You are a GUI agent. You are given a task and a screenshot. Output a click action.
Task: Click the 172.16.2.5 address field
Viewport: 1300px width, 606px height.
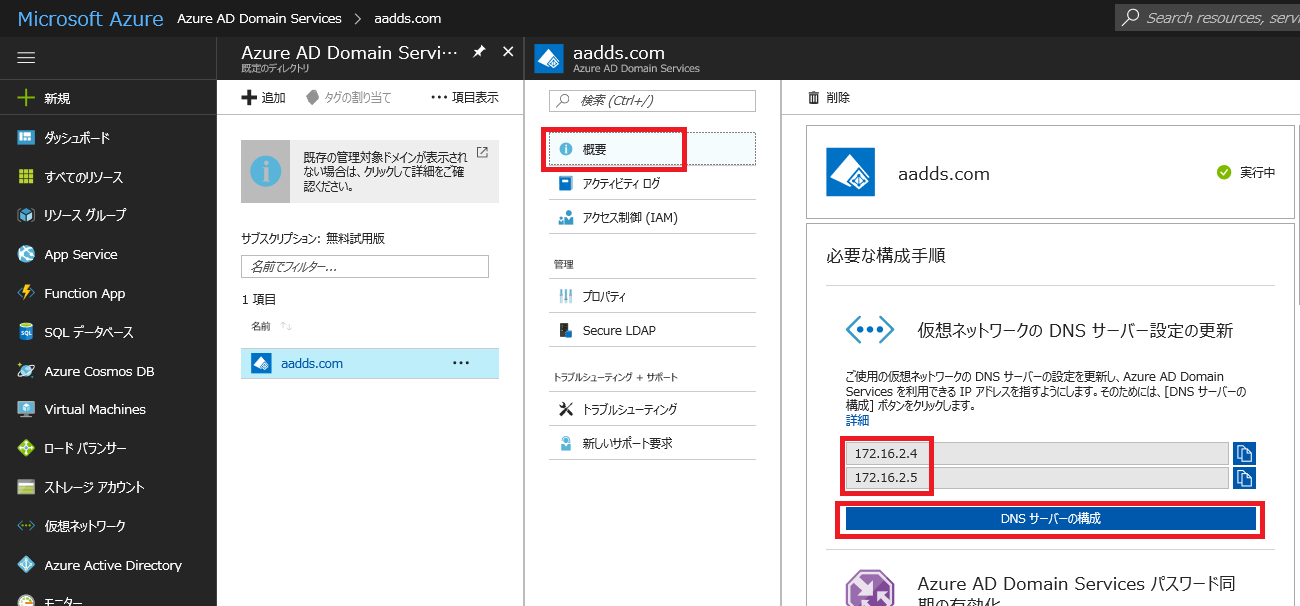1037,478
